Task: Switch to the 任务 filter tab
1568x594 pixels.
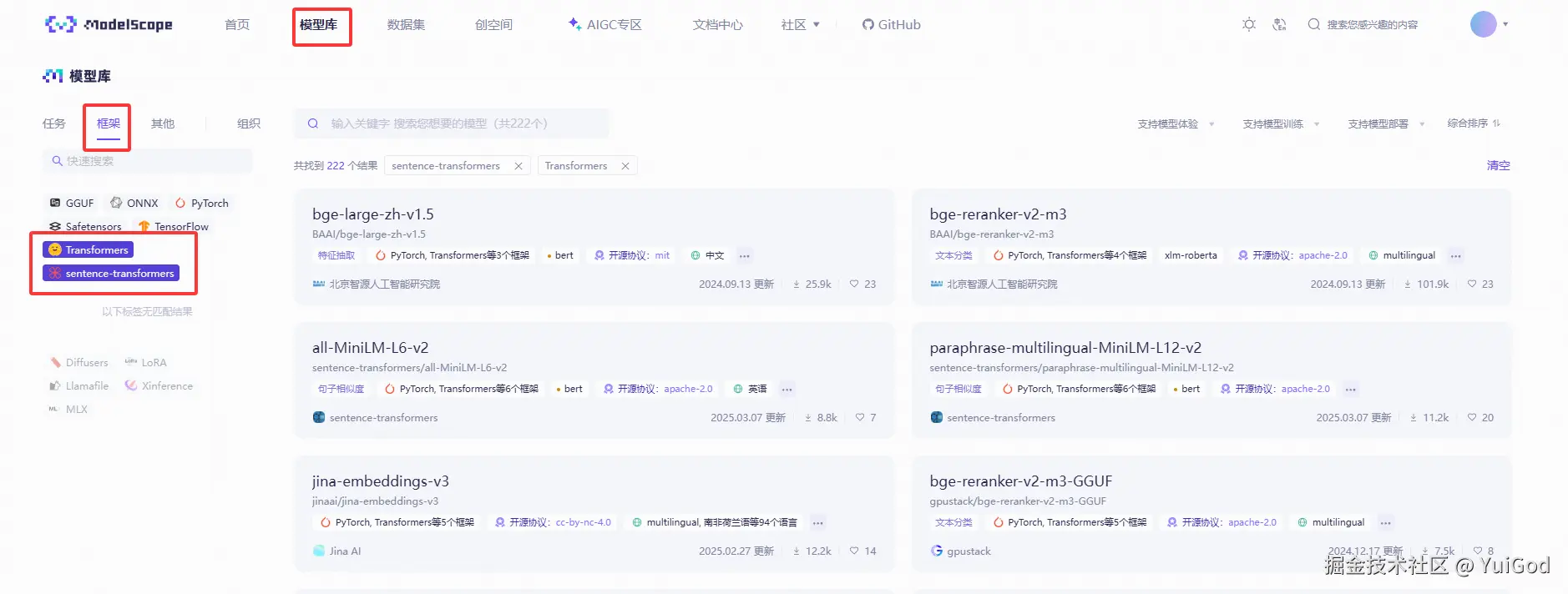Action: [54, 123]
